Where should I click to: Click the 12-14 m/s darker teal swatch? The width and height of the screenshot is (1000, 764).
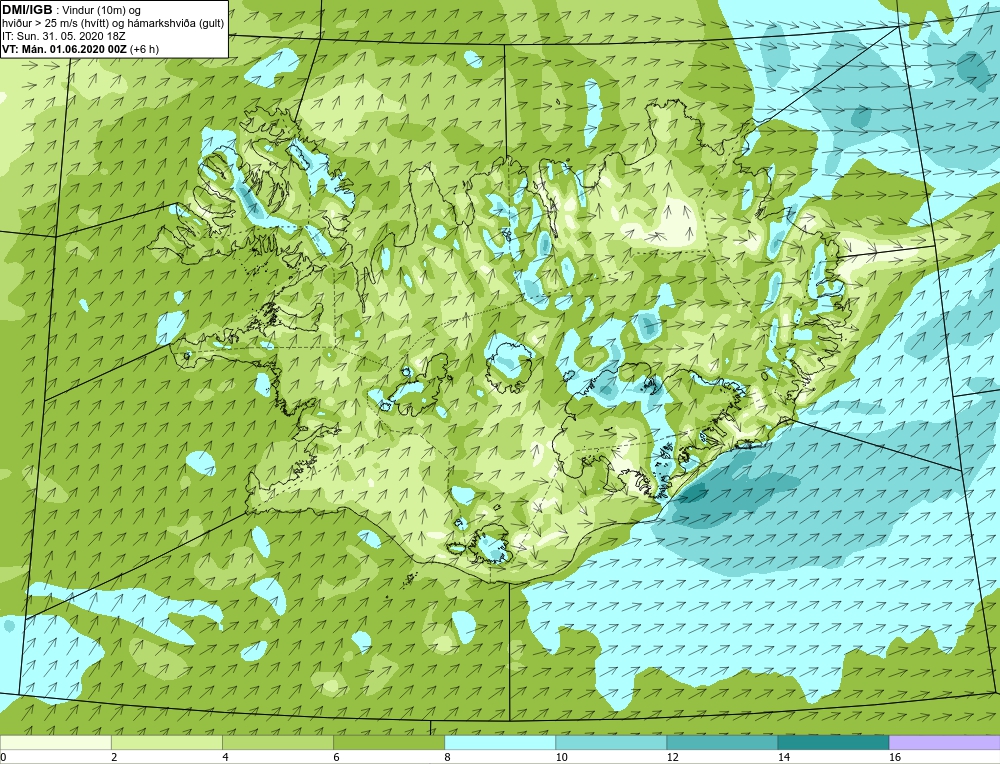722,742
